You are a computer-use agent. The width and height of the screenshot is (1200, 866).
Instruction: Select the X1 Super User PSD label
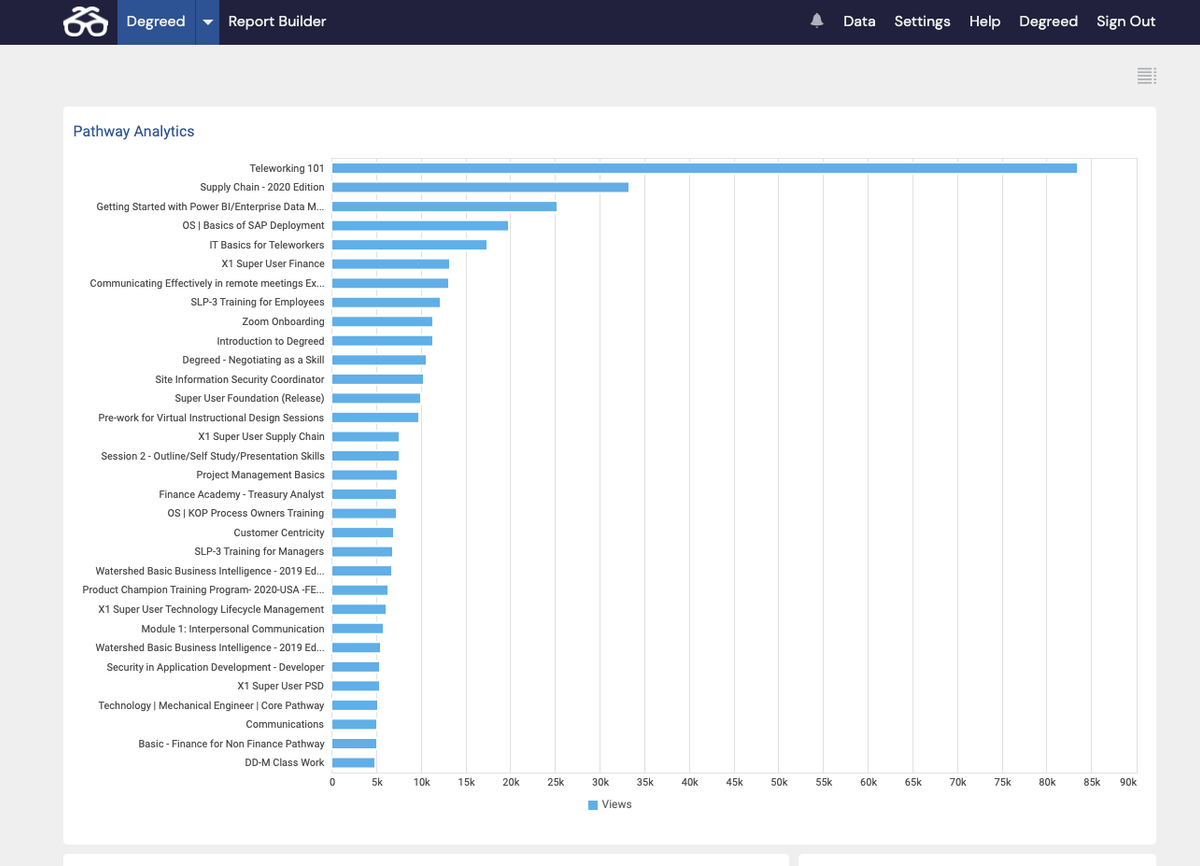click(281, 686)
